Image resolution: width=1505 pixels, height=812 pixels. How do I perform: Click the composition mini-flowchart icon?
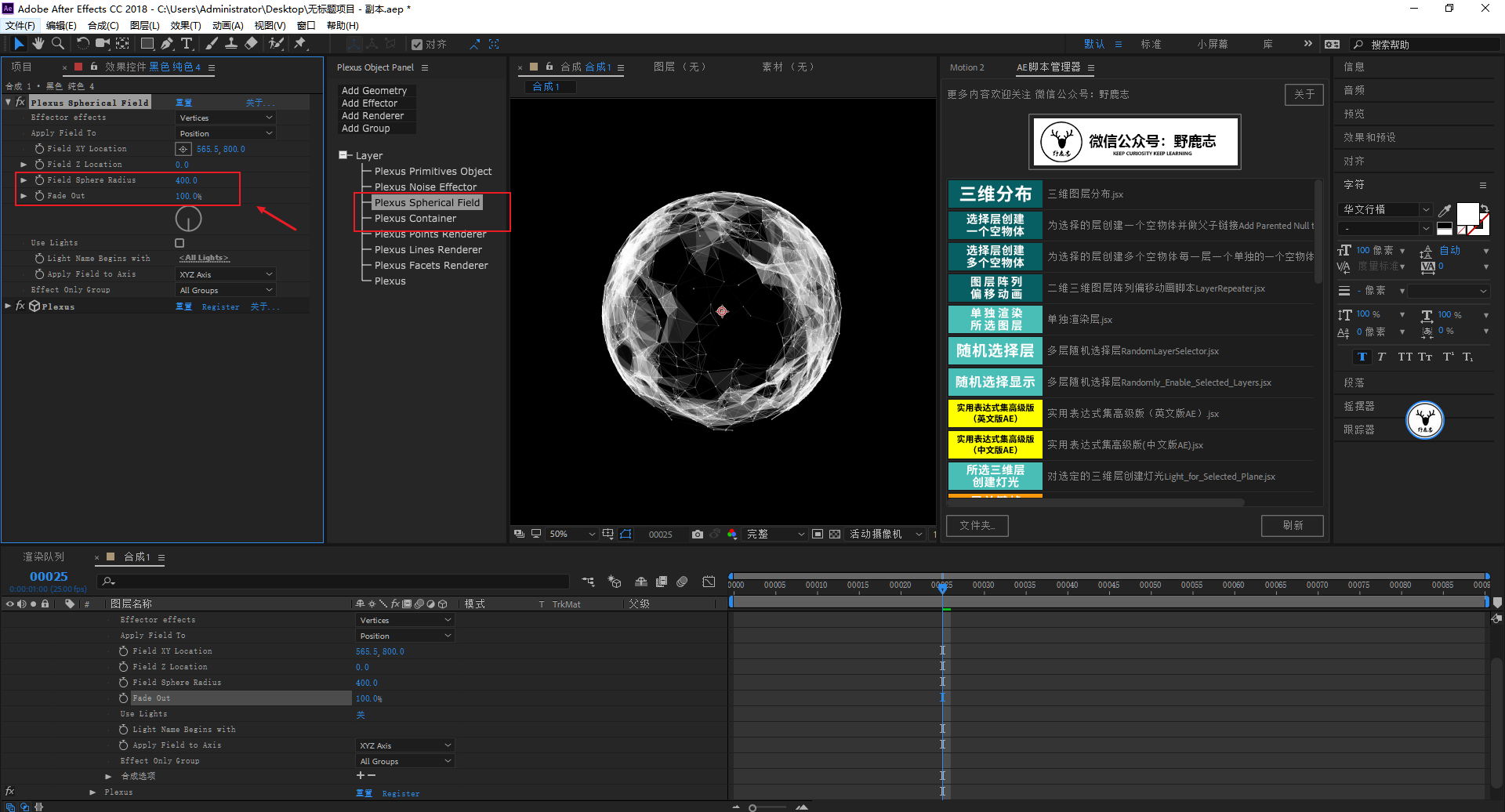588,582
